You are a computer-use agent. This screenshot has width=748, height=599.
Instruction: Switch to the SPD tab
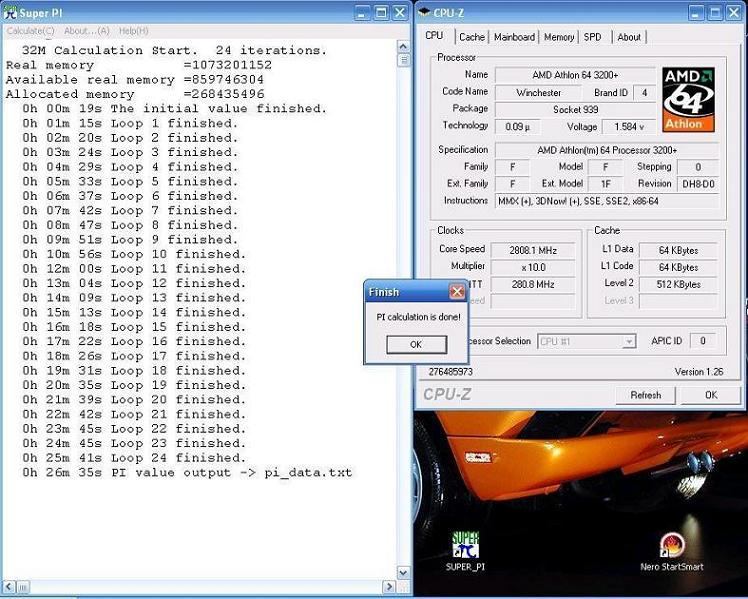point(592,37)
